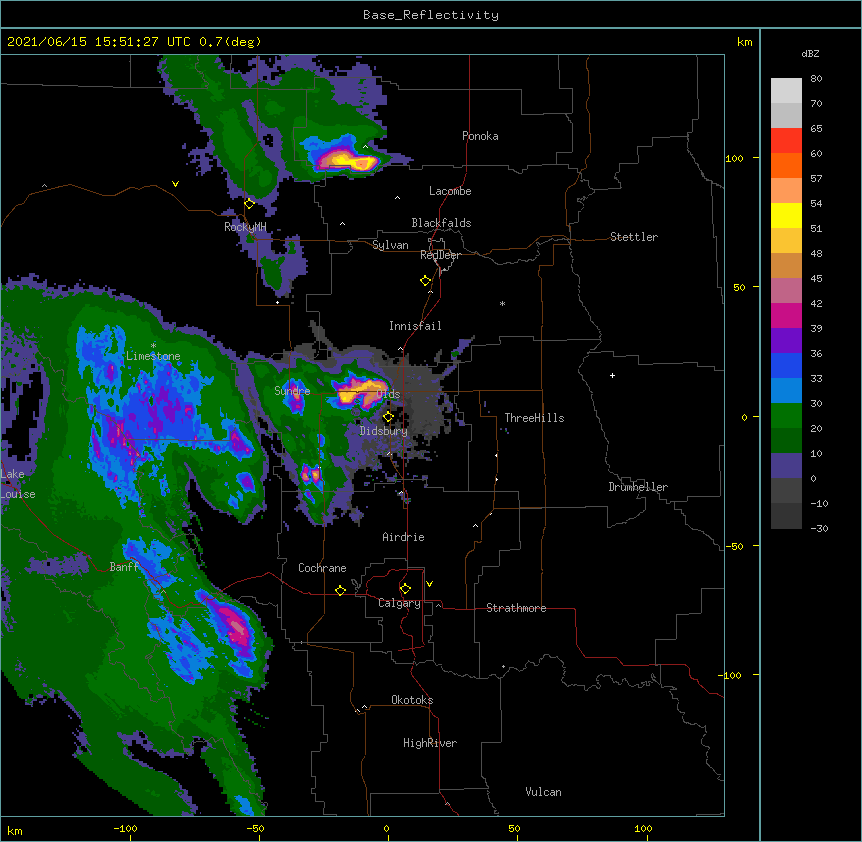Viewport: 862px width, 842px height.
Task: Click the Lacombe city label
Action: pyautogui.click(x=450, y=191)
